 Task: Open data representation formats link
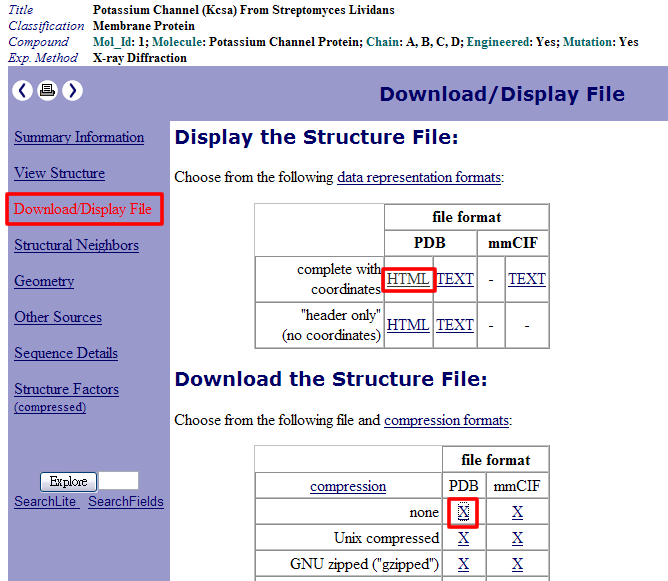pyautogui.click(x=418, y=177)
